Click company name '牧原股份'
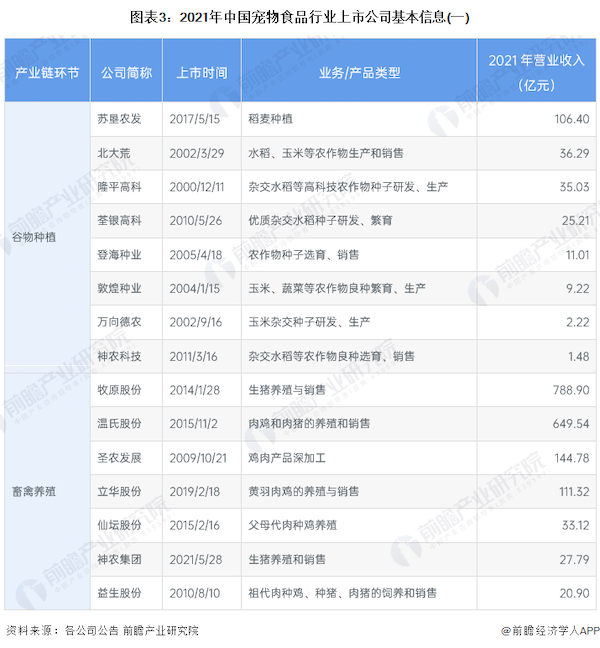The height and width of the screenshot is (648, 600). click(119, 390)
